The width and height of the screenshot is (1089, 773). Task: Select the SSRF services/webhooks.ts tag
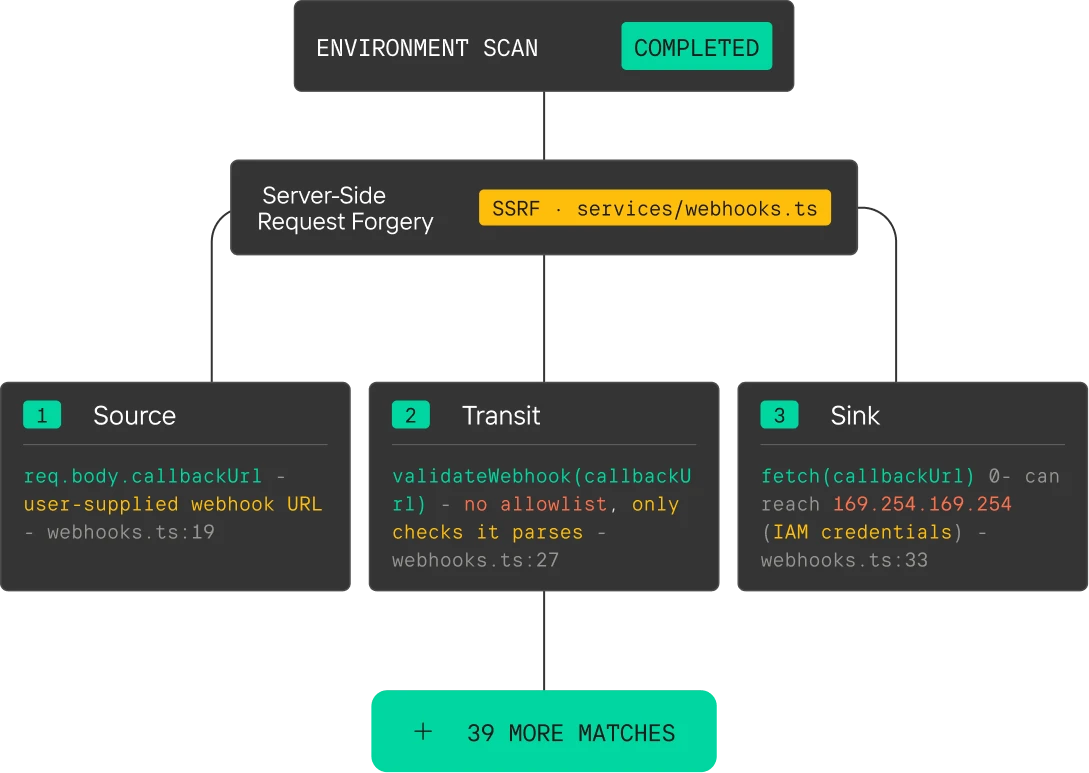tap(655, 208)
